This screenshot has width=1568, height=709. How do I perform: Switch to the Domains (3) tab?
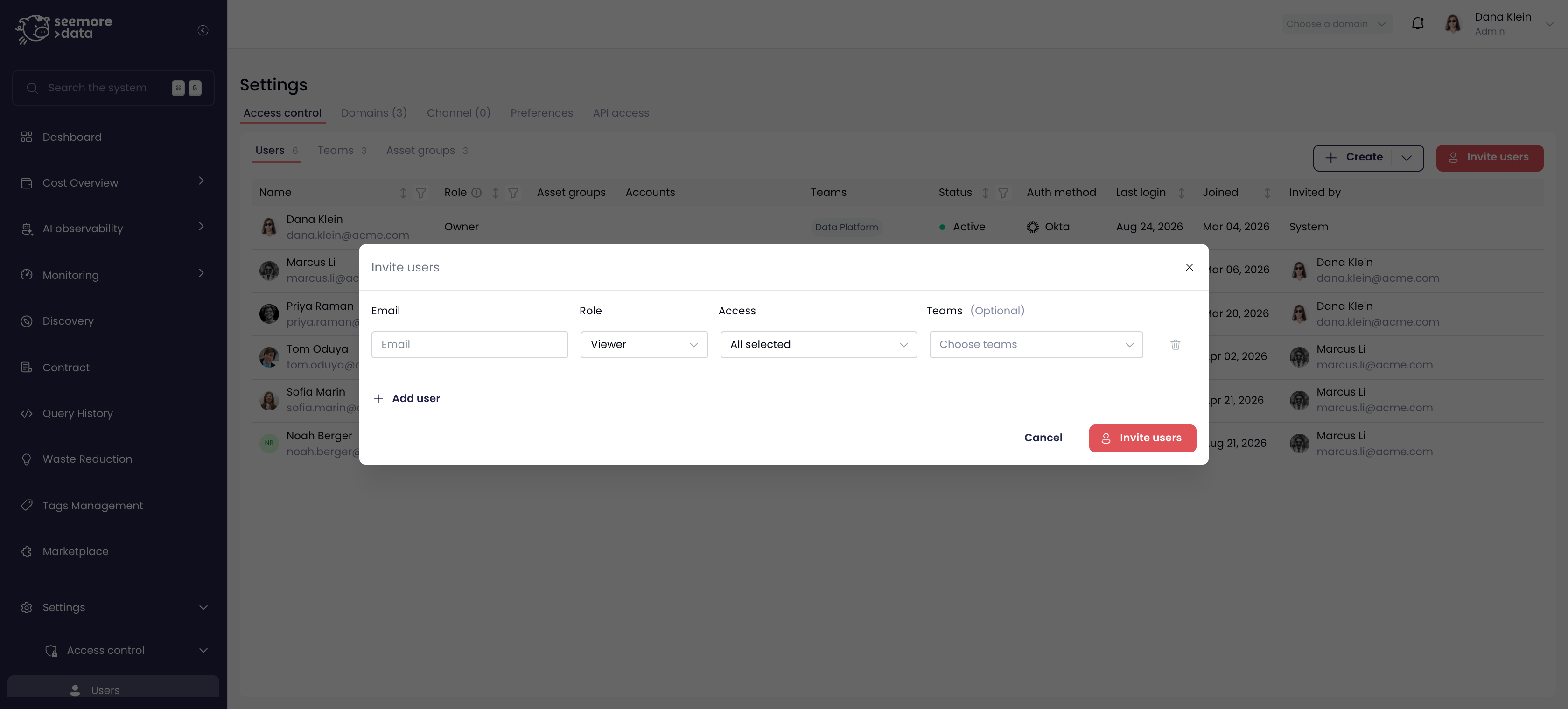point(374,113)
